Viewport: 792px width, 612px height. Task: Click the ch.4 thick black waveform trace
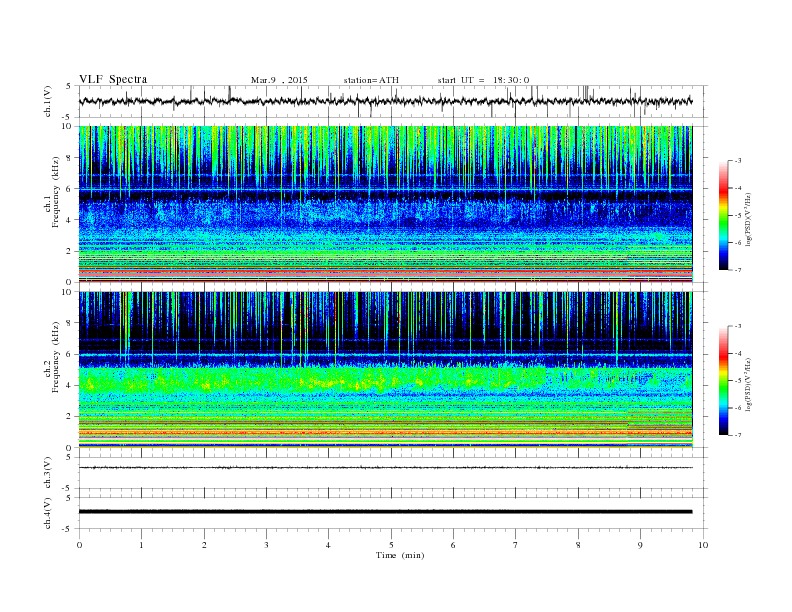(385, 512)
